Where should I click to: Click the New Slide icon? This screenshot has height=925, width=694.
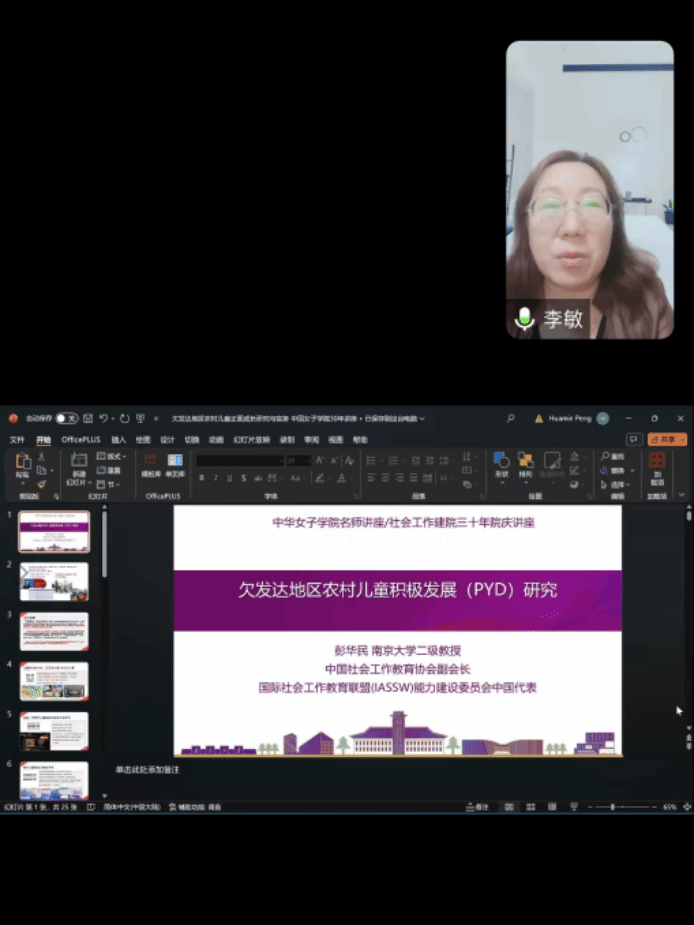[78, 464]
